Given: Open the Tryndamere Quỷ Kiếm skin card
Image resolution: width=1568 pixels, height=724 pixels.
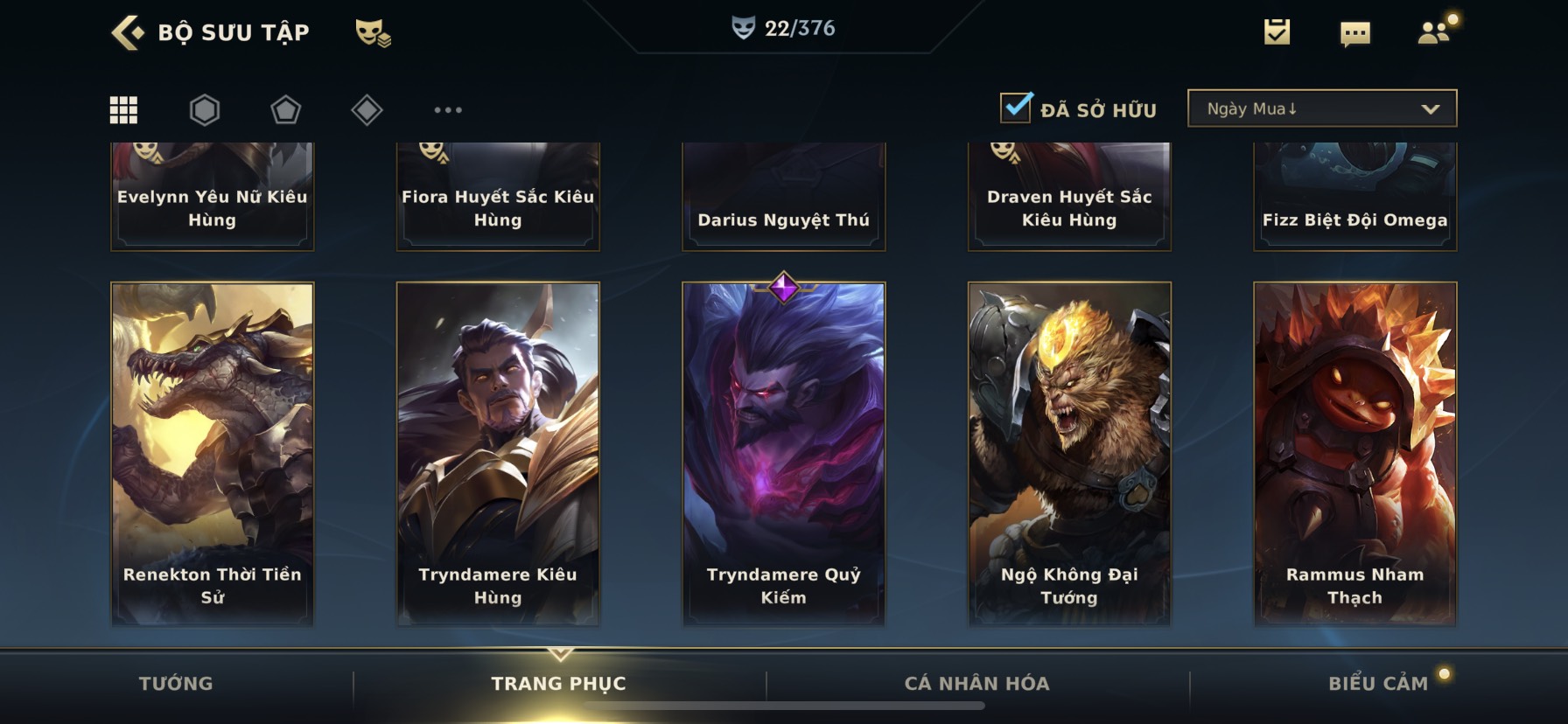Looking at the screenshot, I should click(x=784, y=453).
